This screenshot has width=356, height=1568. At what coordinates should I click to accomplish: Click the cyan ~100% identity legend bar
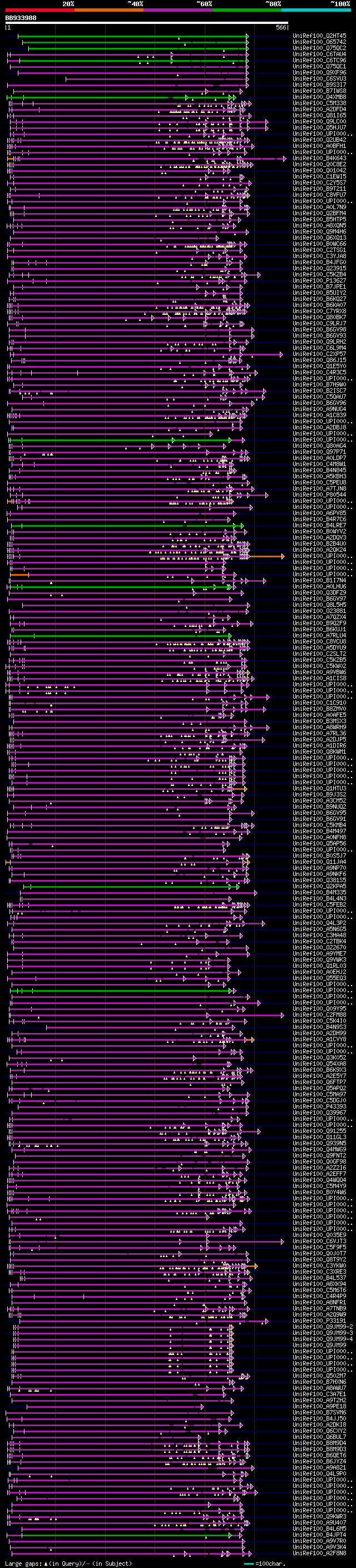click(x=316, y=11)
